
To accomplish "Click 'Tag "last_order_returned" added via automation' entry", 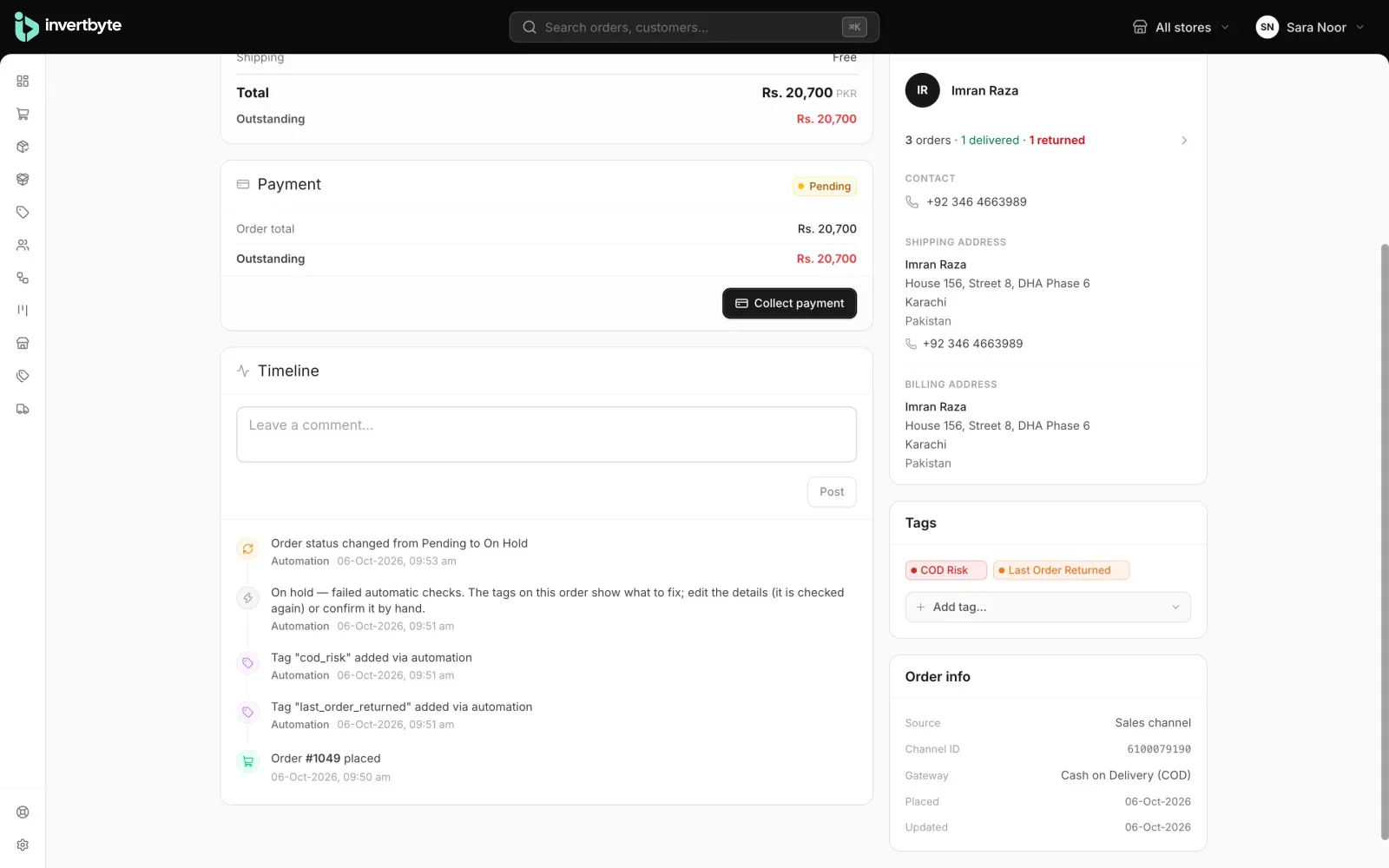I will pyautogui.click(x=402, y=707).
